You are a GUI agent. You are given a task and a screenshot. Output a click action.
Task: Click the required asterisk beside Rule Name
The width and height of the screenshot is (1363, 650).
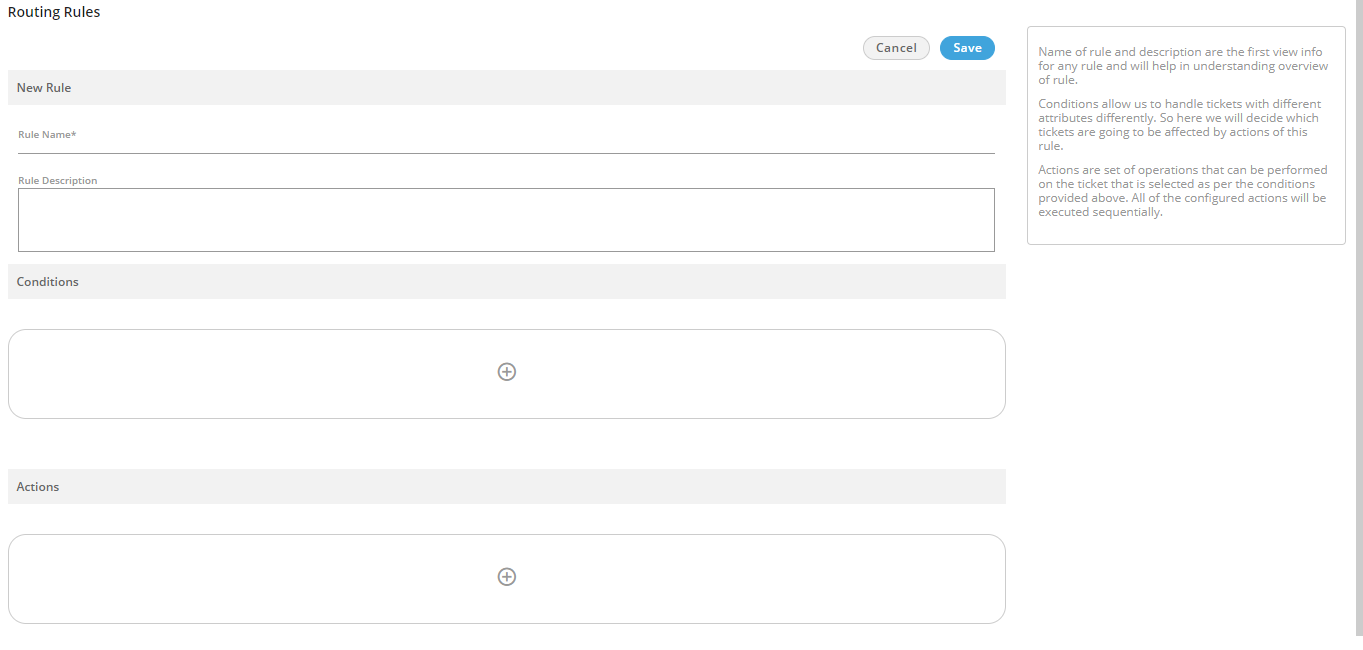(x=74, y=134)
